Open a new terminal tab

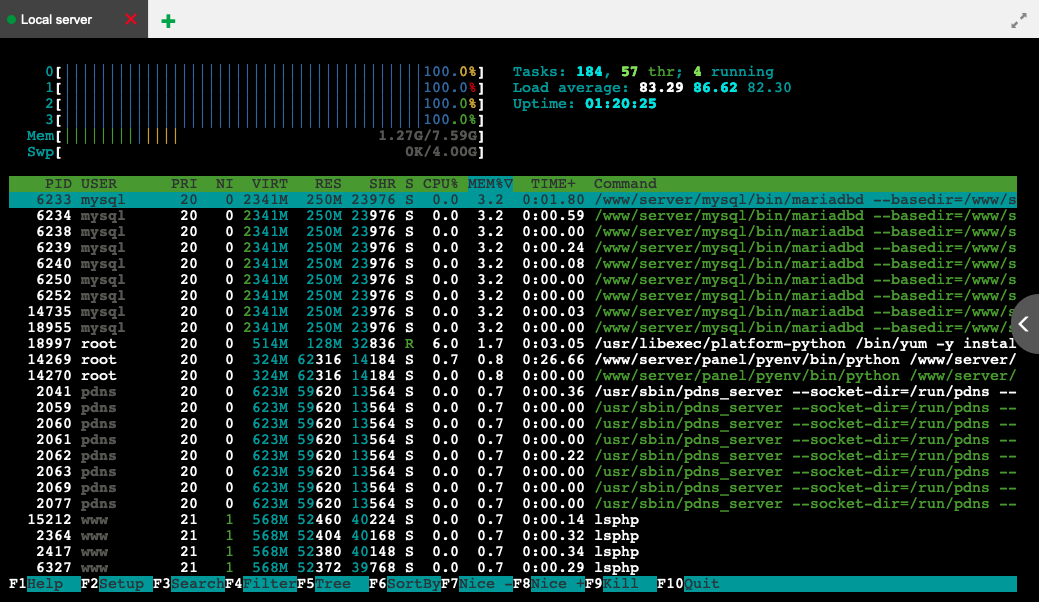click(x=168, y=19)
